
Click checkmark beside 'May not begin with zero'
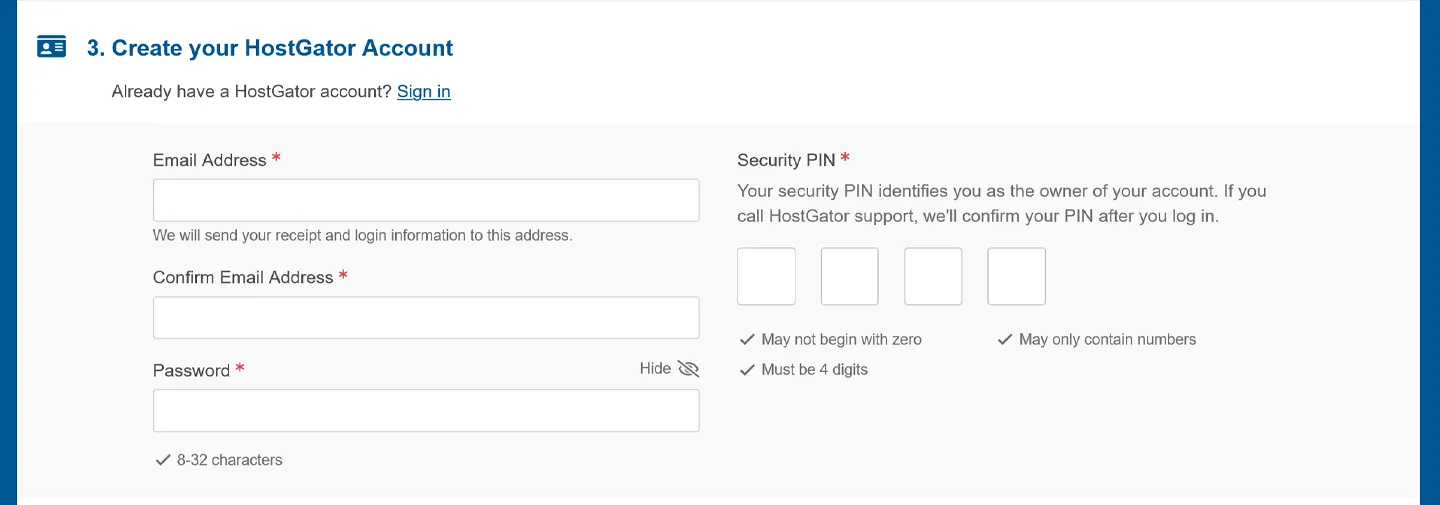746,340
